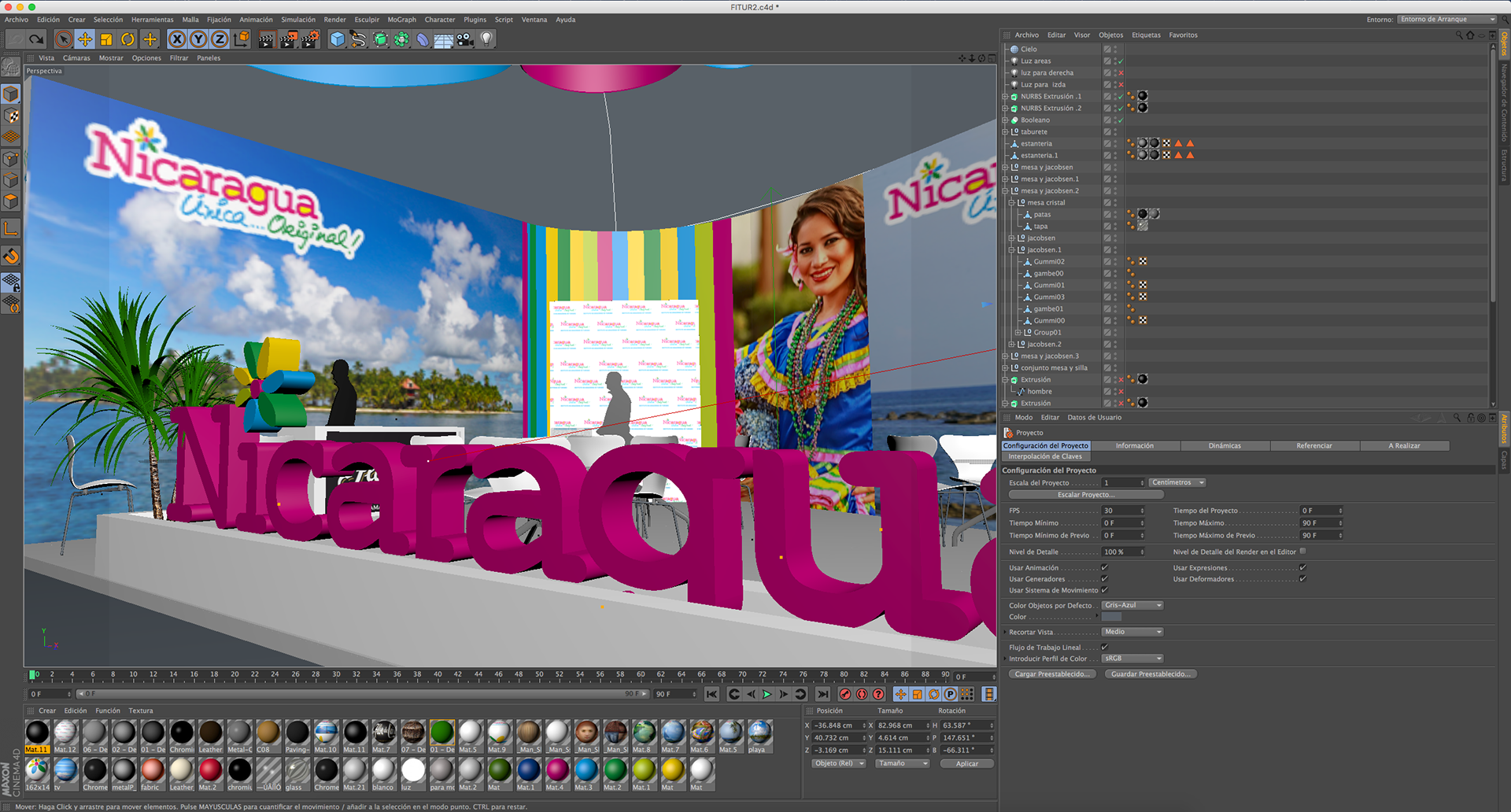Viewport: 1511px width, 812px height.
Task: Add a Cube primitive object
Action: tap(338, 39)
